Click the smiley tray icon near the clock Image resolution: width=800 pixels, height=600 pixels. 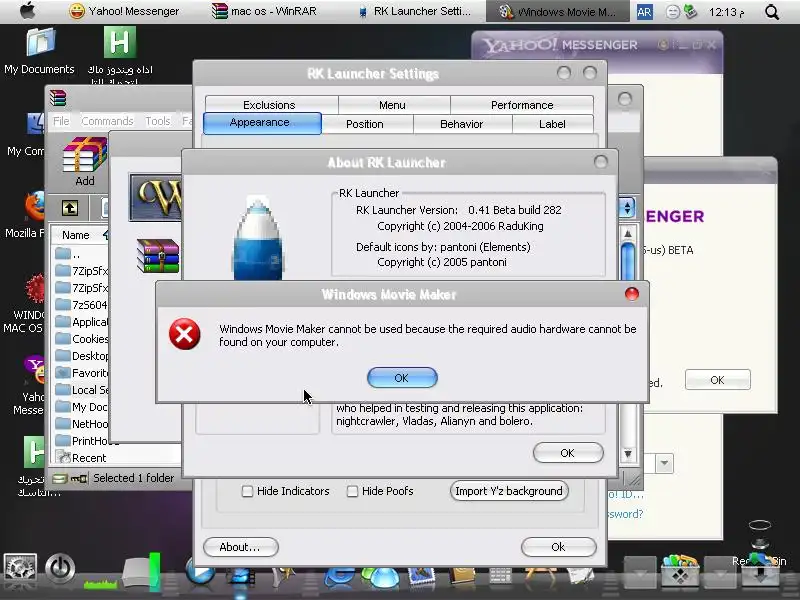point(673,12)
